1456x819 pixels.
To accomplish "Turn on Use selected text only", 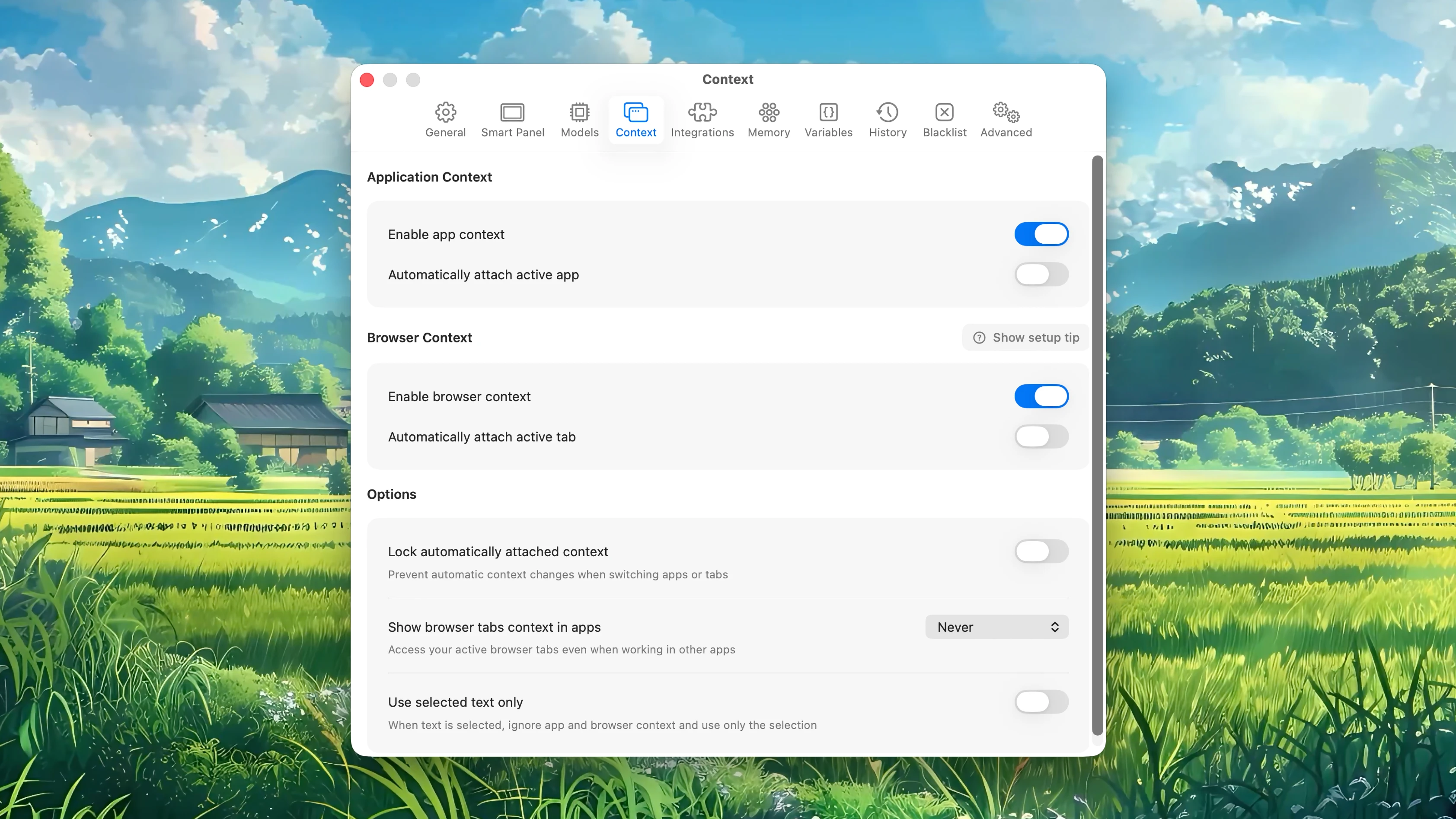I will [1041, 702].
